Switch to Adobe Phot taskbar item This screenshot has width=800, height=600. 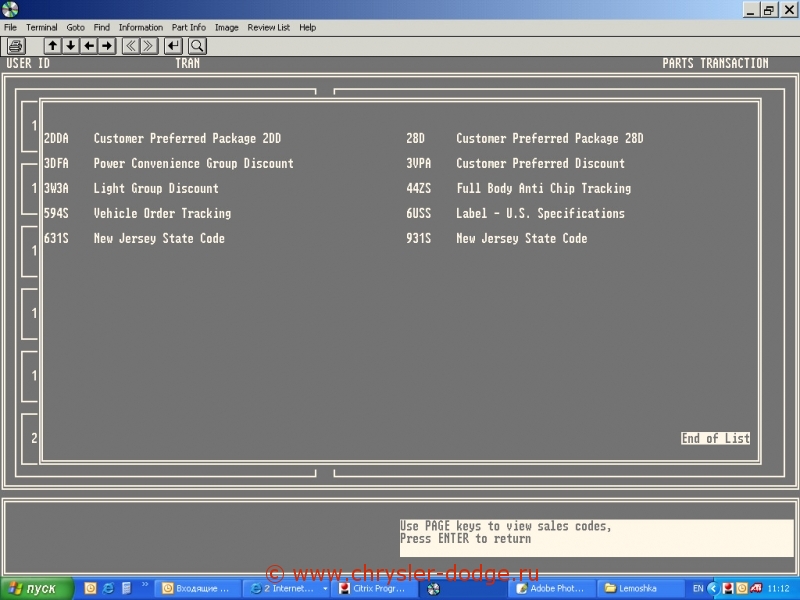(x=551, y=589)
